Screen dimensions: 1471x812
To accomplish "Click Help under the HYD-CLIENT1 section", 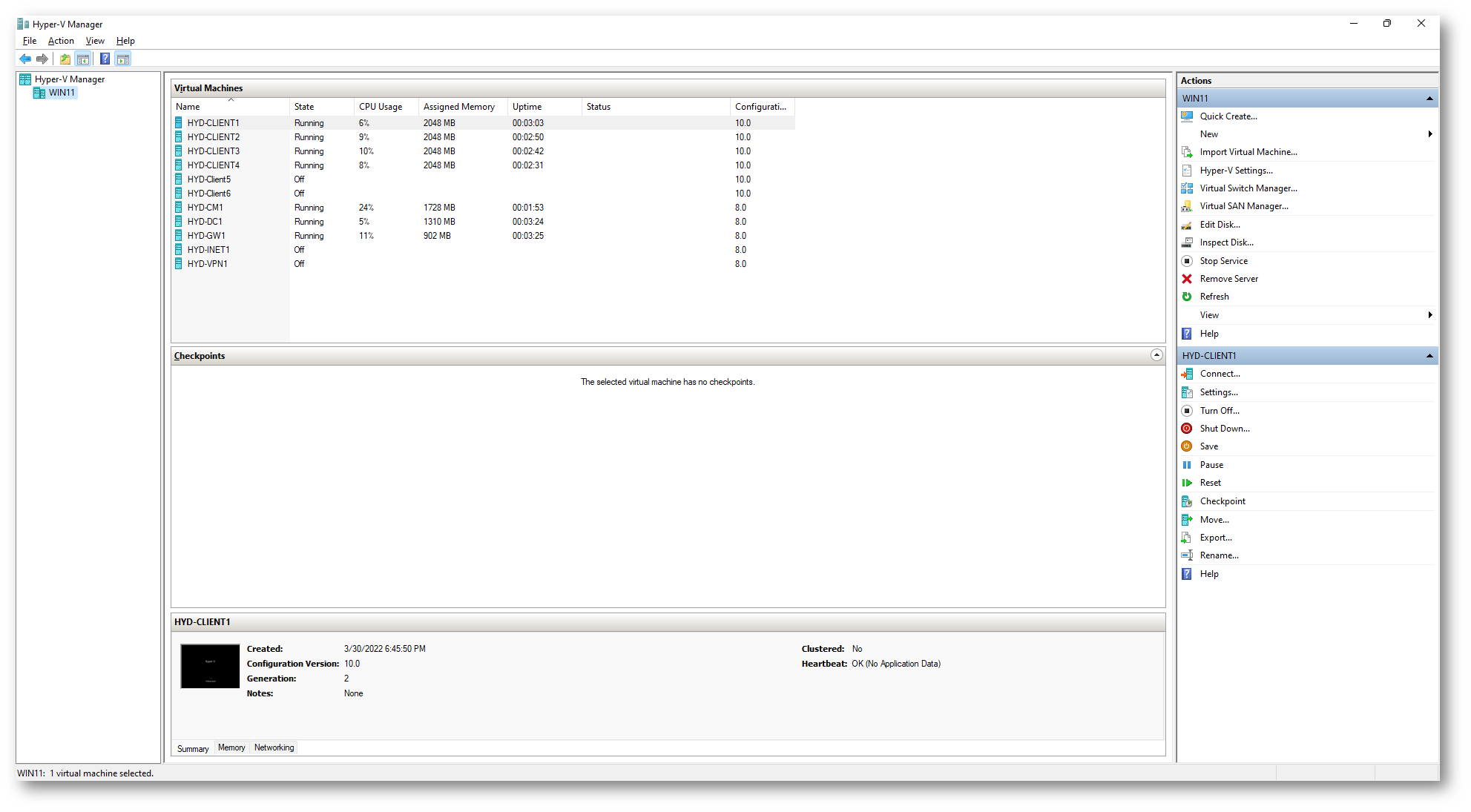I will pyautogui.click(x=1209, y=574).
